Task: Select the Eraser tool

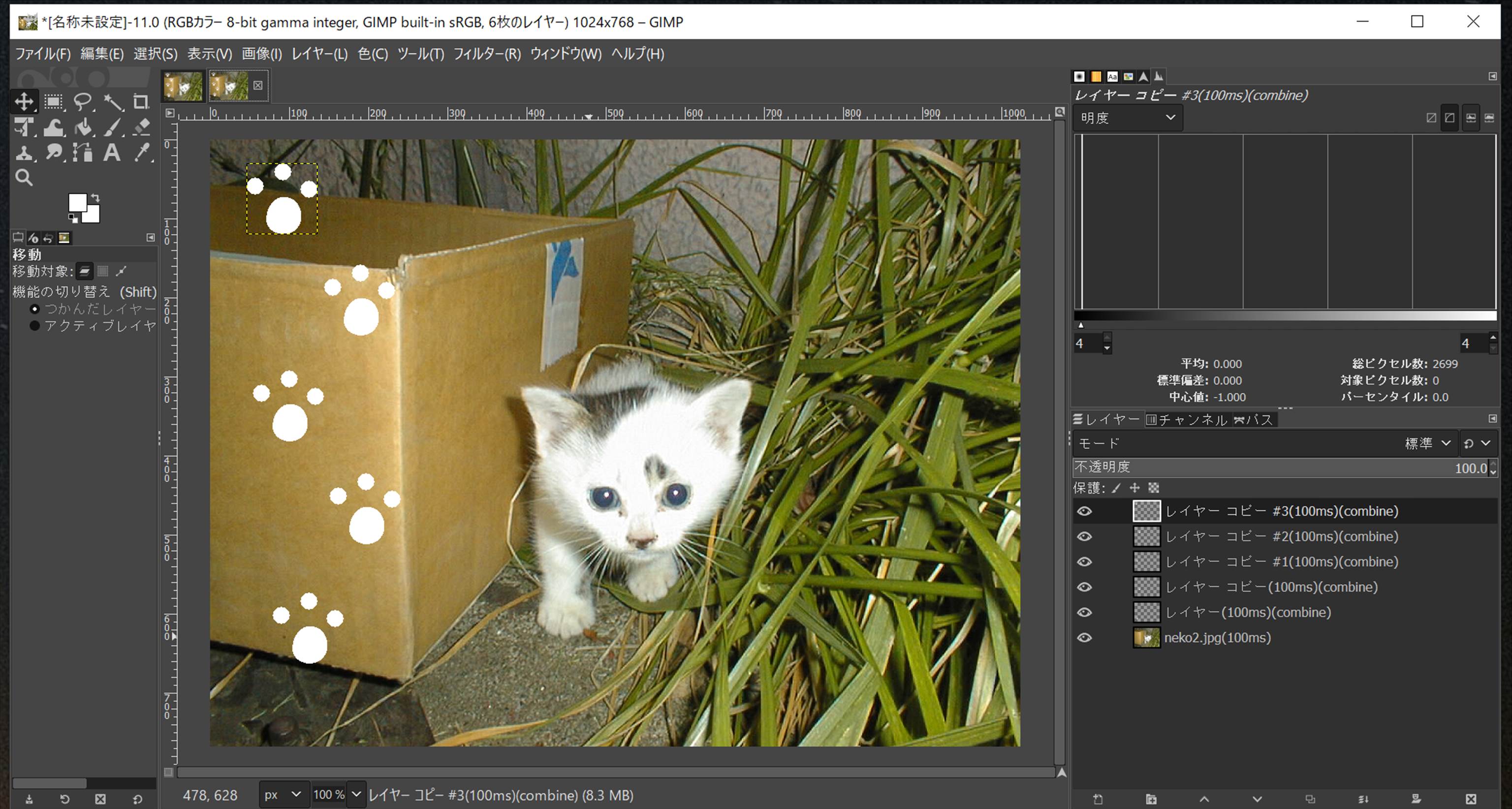Action: [141, 127]
